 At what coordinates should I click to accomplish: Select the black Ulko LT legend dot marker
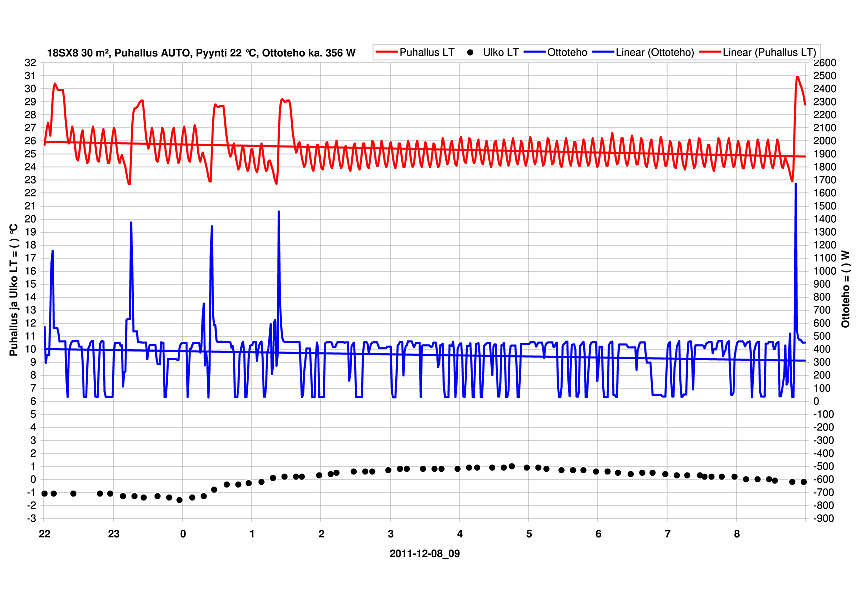467,52
